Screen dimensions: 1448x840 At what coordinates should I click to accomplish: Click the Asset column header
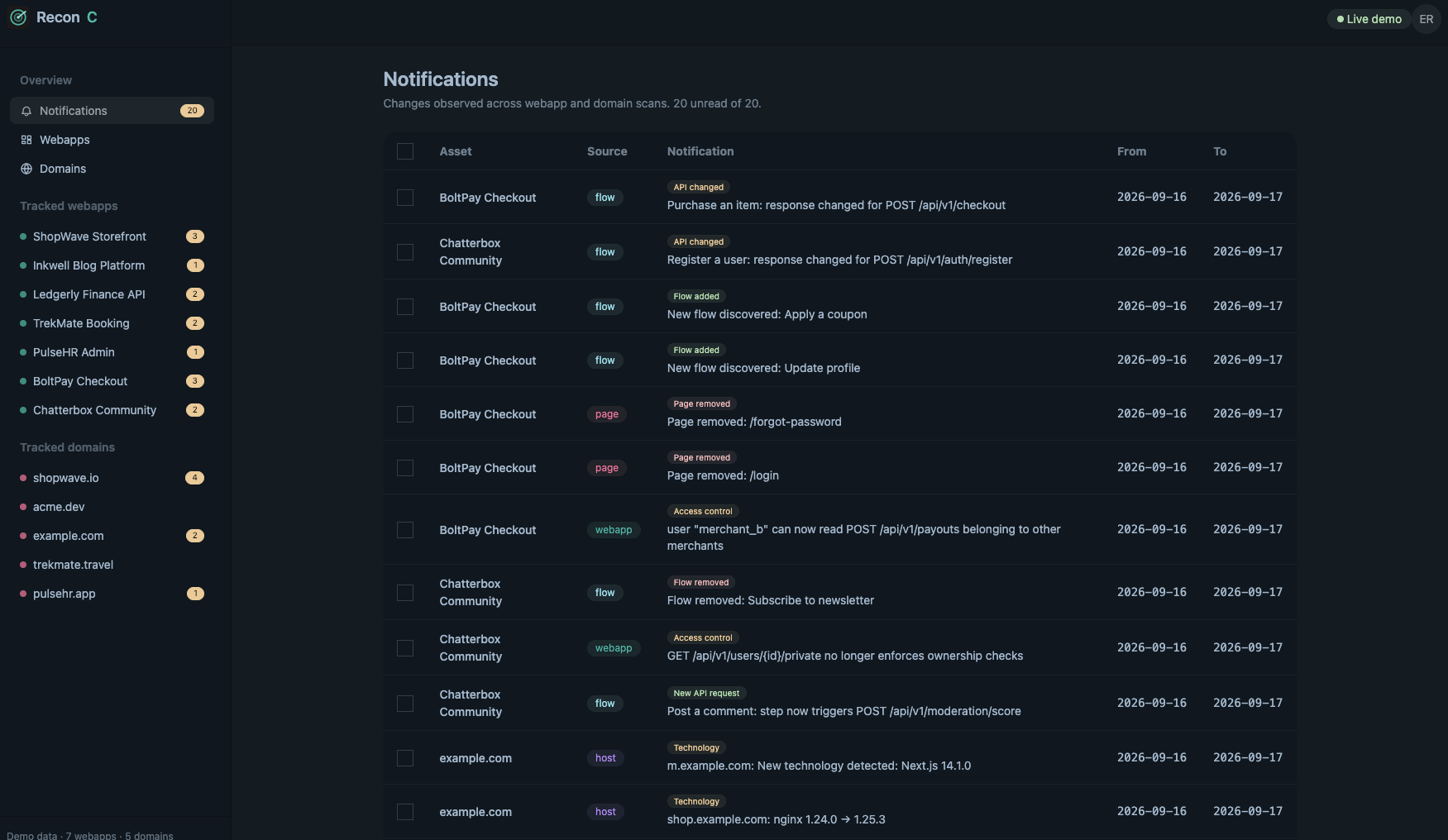[456, 151]
